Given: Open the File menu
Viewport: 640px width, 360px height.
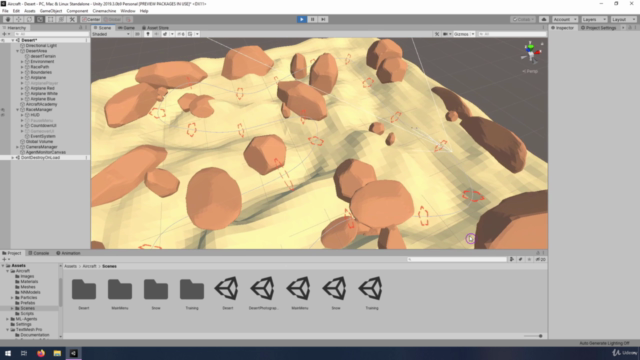Looking at the screenshot, I should click(x=5, y=11).
